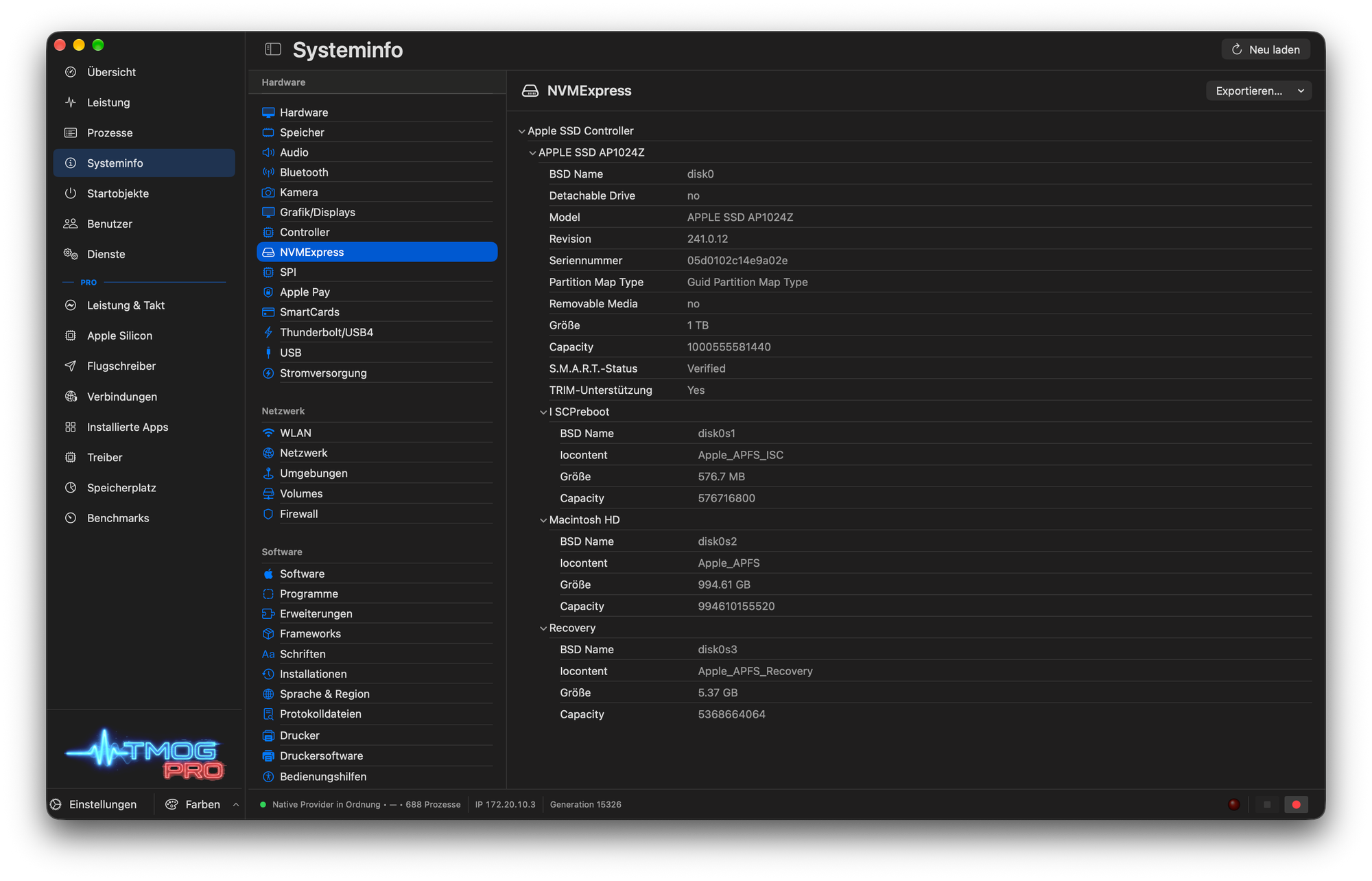Select Drucker in the Software list
1372x881 pixels.
point(377,735)
